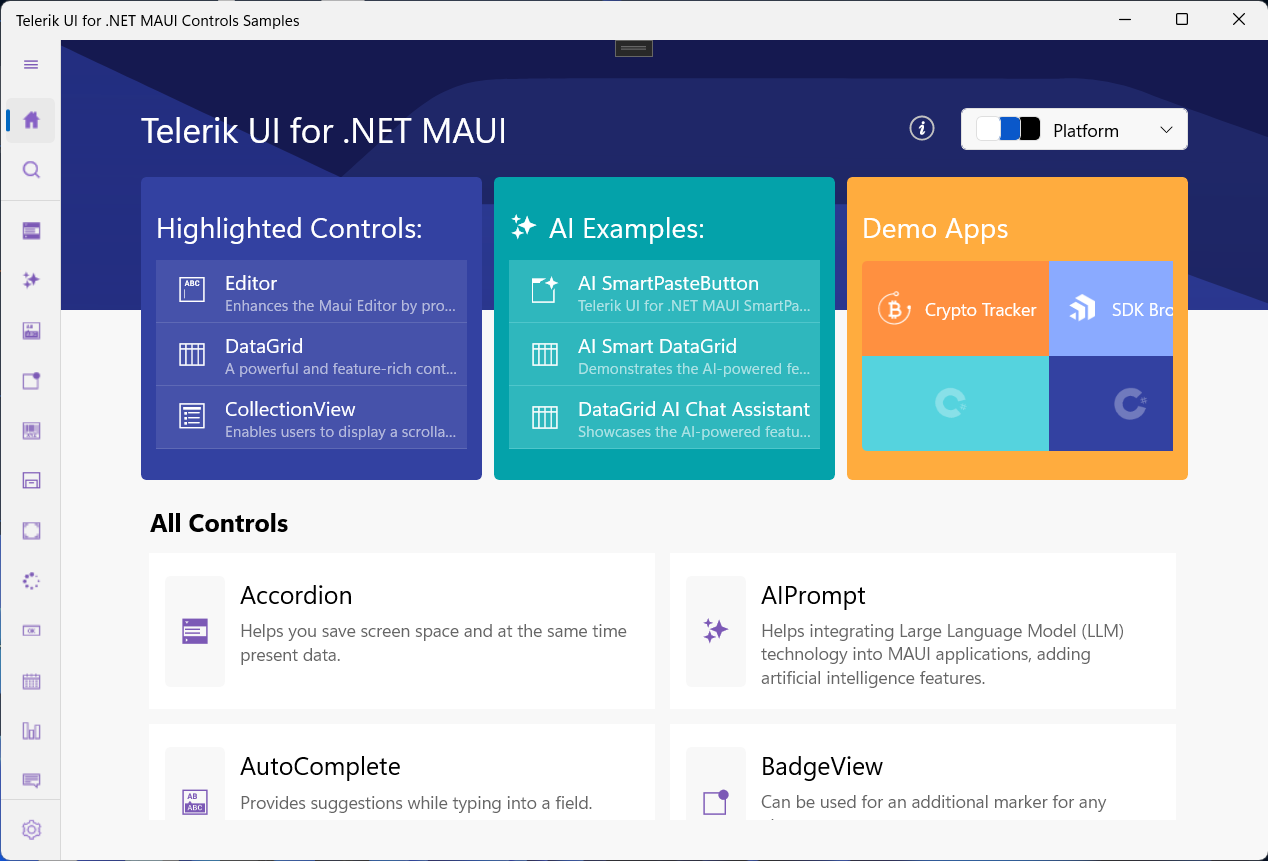Click the CollectionView list icon

click(191, 417)
